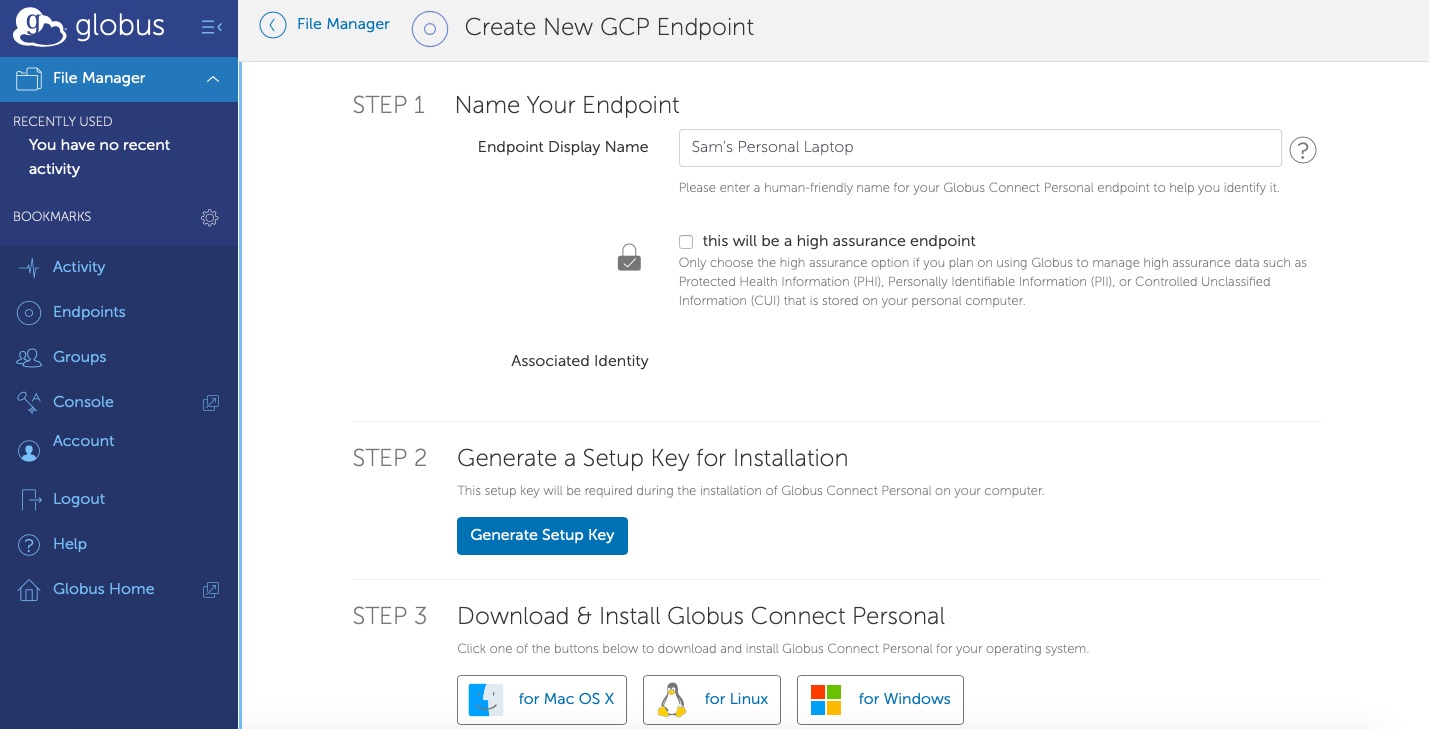Screen dimensions: 1429x729
Task: Open Account in sidebar
Action: 83,441
